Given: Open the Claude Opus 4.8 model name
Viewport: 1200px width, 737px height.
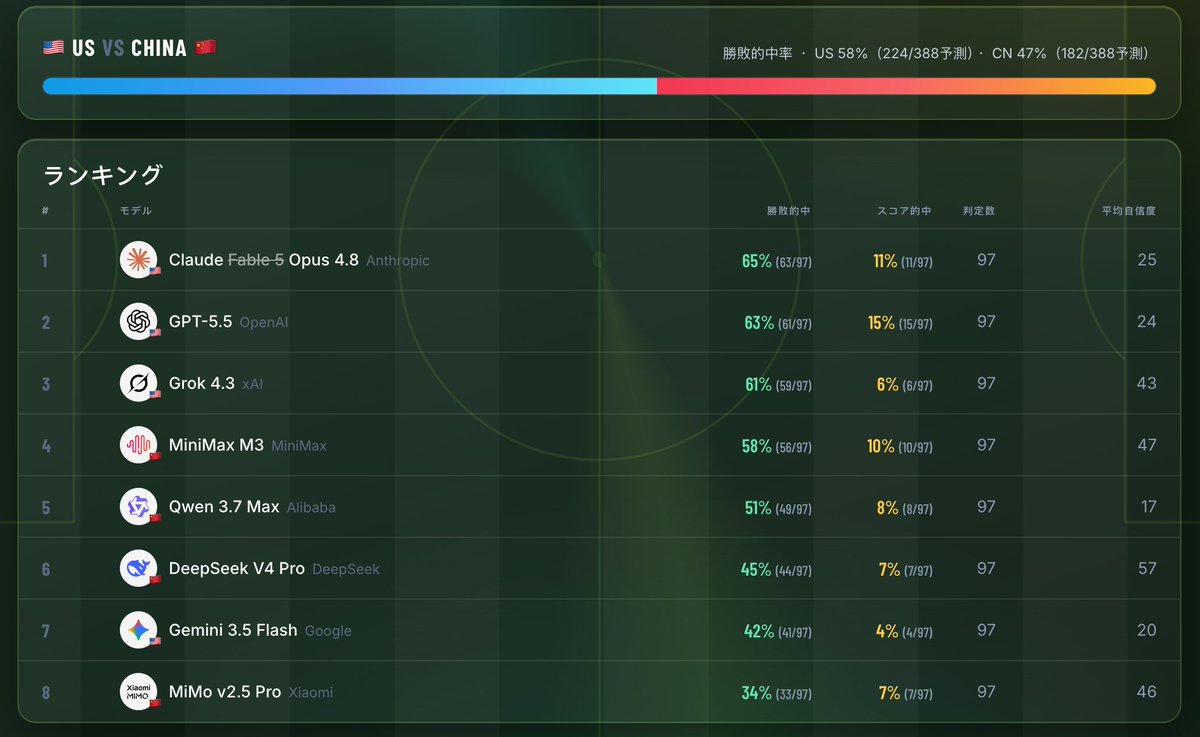Looking at the screenshot, I should click(264, 260).
